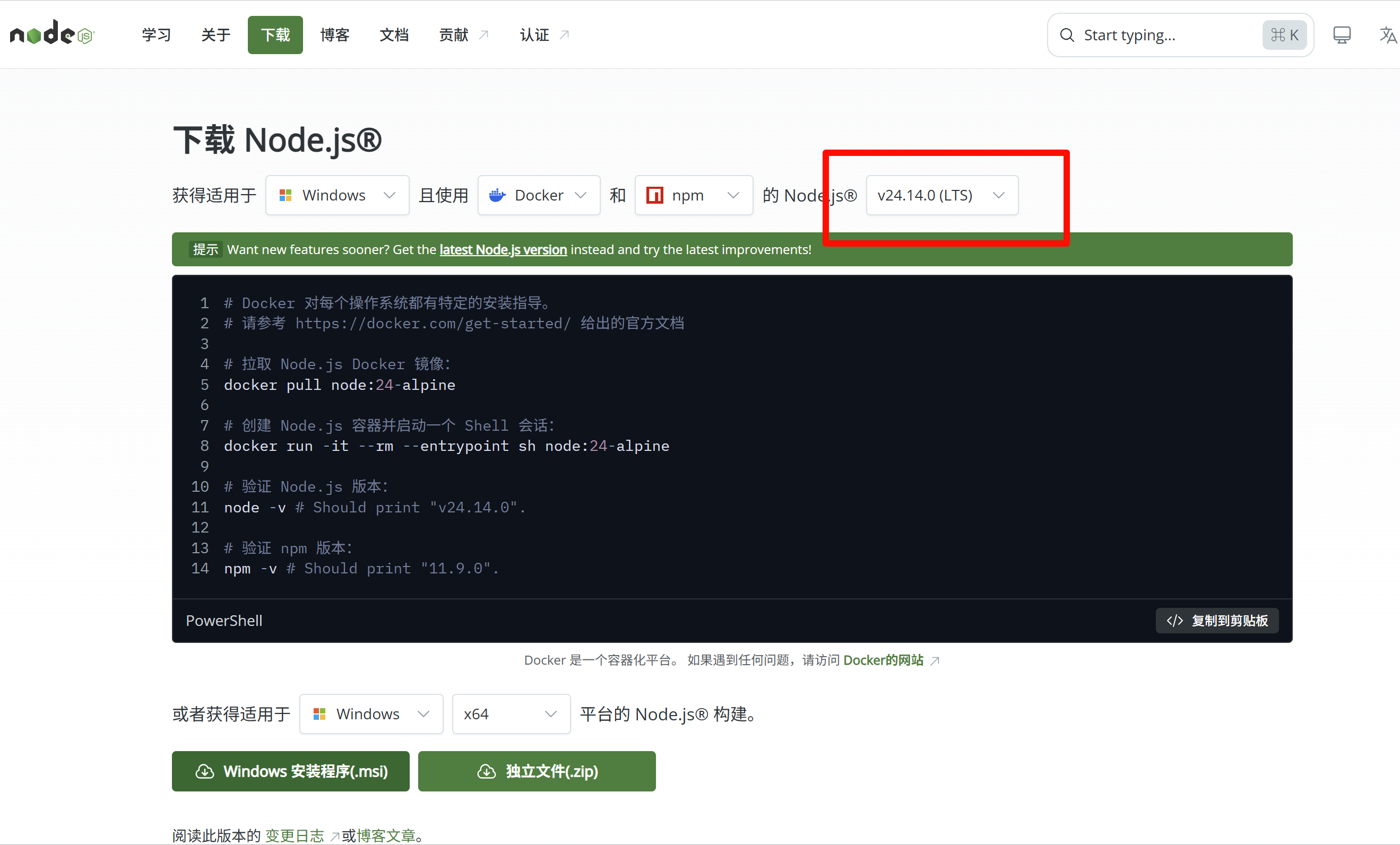The height and width of the screenshot is (845, 1400).
Task: Click the Node.js logo
Action: click(x=51, y=34)
